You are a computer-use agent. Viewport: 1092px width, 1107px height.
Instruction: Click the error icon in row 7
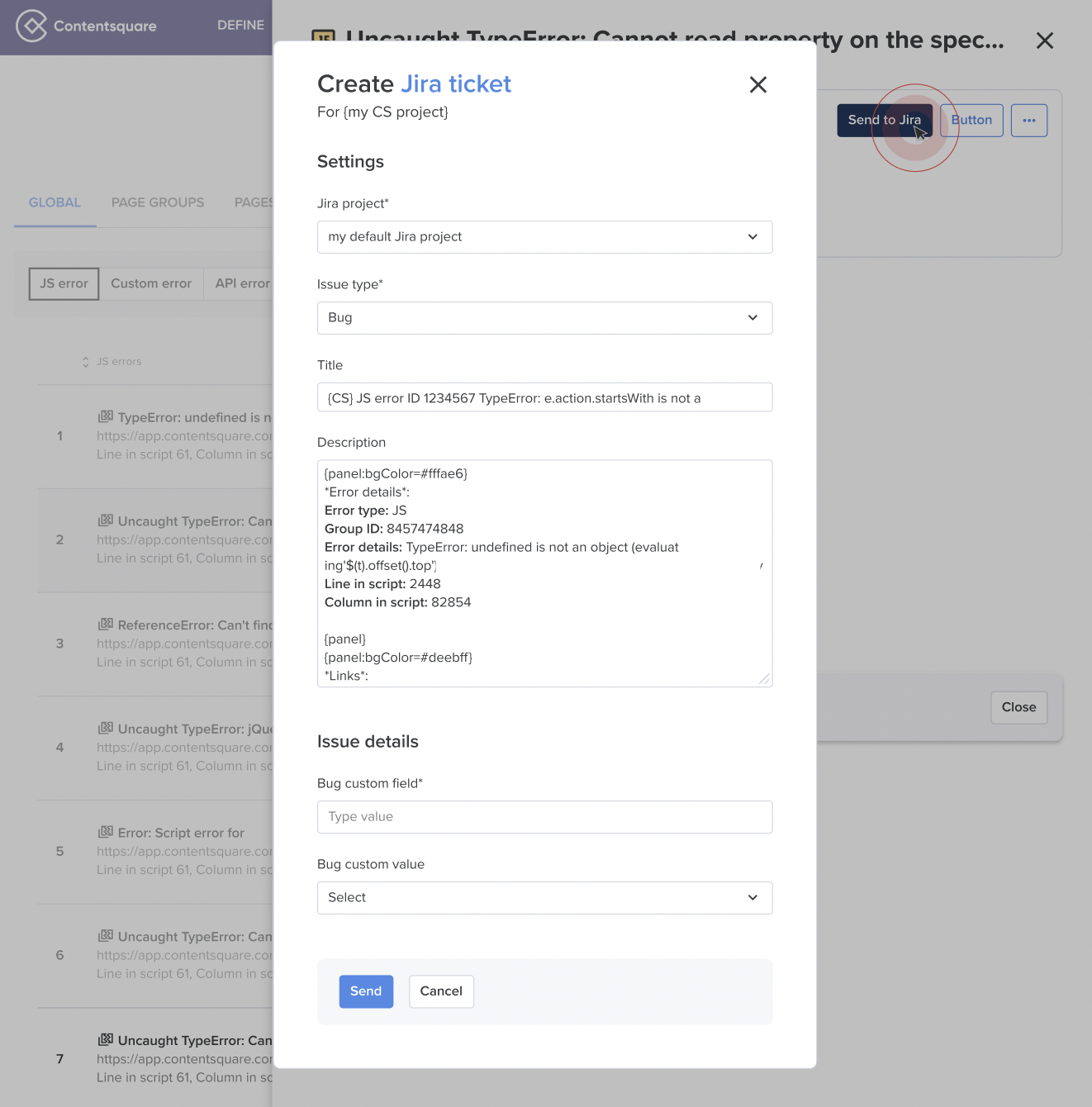point(106,1039)
